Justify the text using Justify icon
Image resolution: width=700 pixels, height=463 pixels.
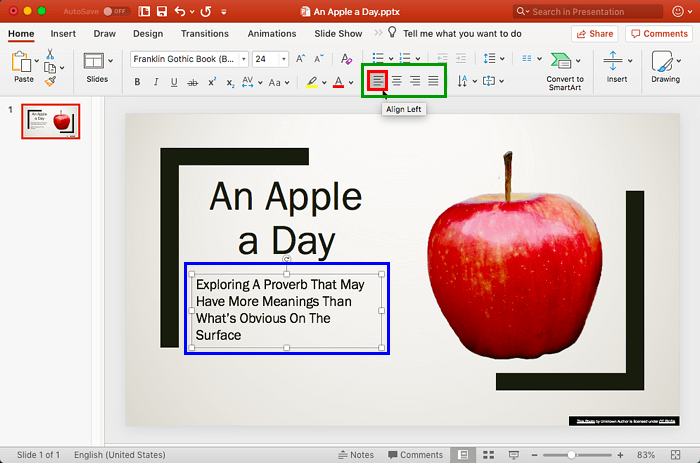point(433,81)
